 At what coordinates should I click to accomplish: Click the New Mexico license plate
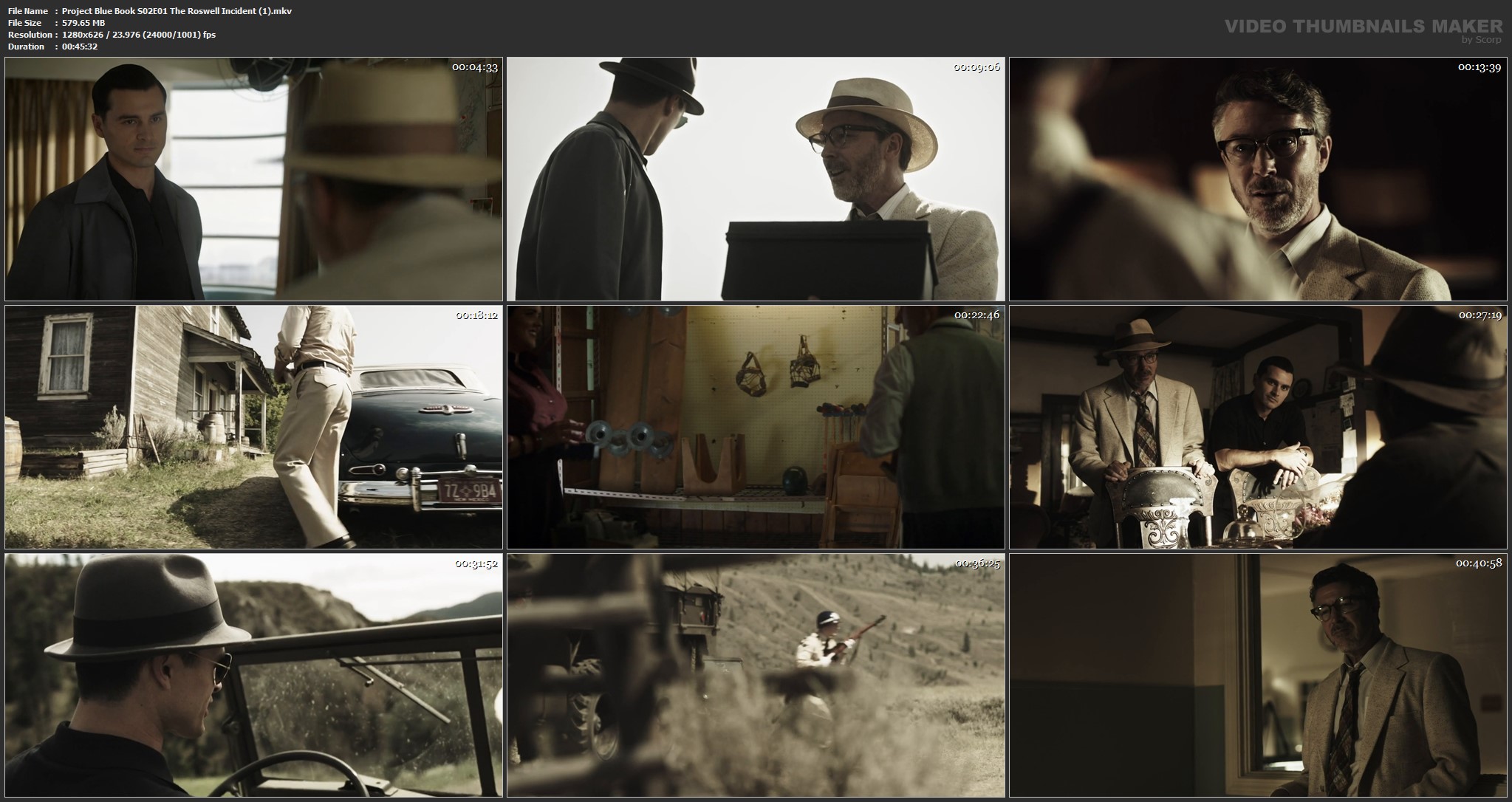(x=470, y=491)
